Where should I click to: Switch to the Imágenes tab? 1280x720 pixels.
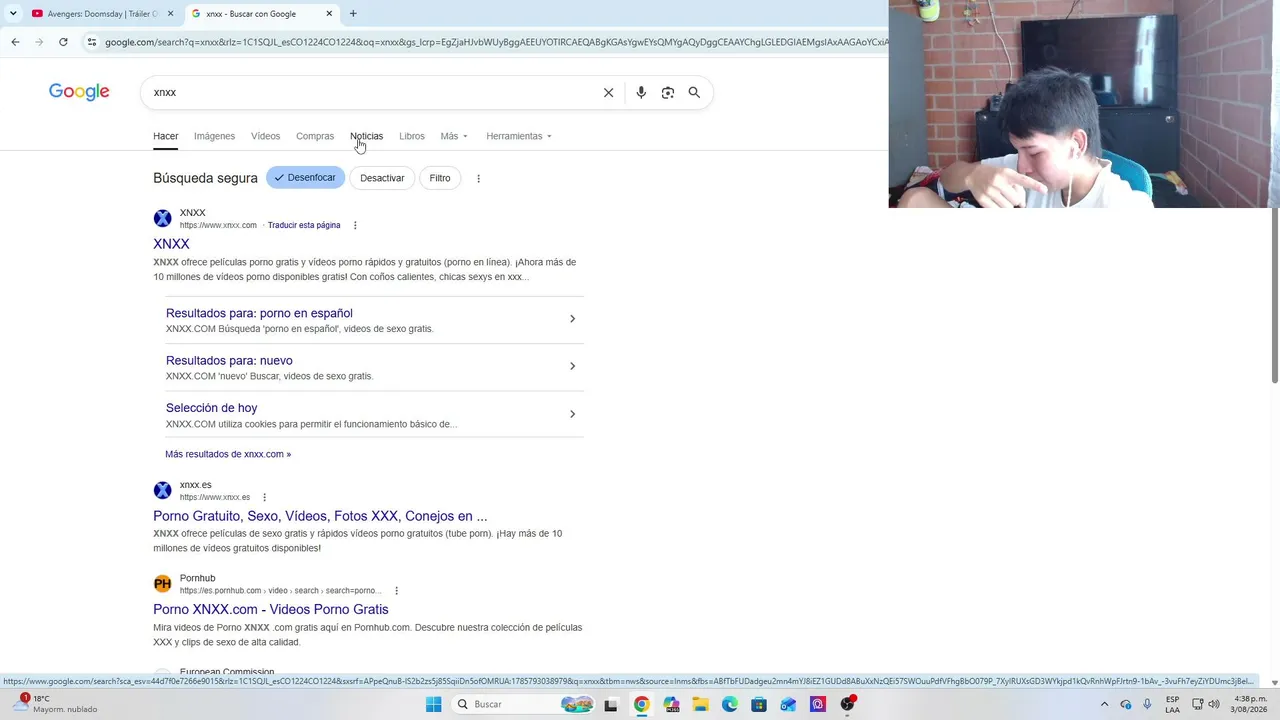click(x=214, y=136)
